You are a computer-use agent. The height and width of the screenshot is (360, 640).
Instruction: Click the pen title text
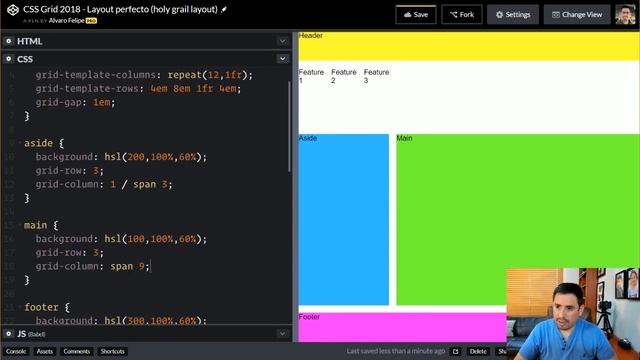pyautogui.click(x=120, y=9)
